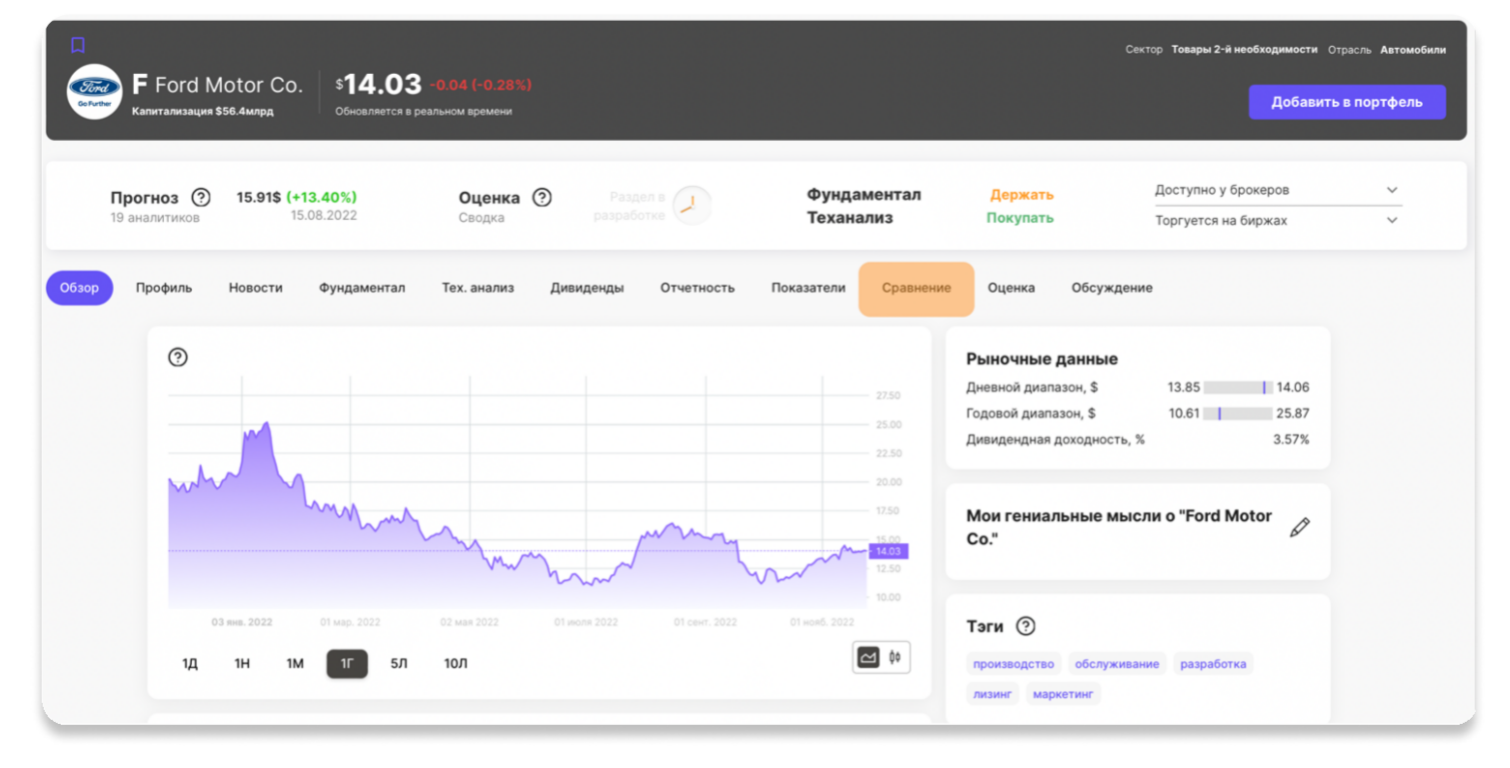Expand the Торгуется на биржах dropdown

click(1277, 221)
